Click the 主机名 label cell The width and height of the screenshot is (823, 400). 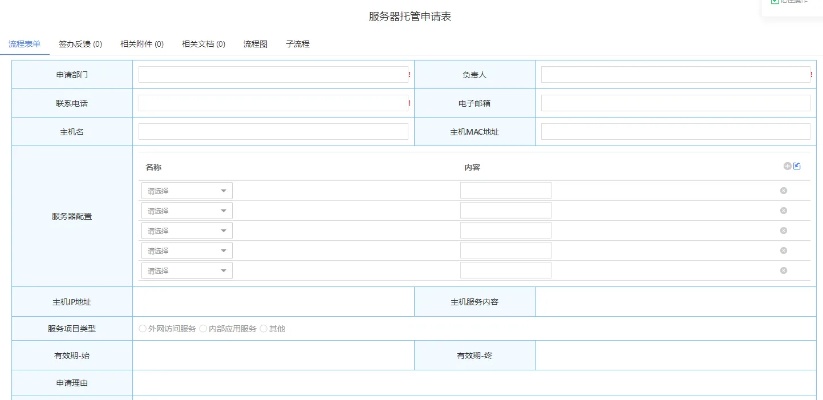point(72,132)
